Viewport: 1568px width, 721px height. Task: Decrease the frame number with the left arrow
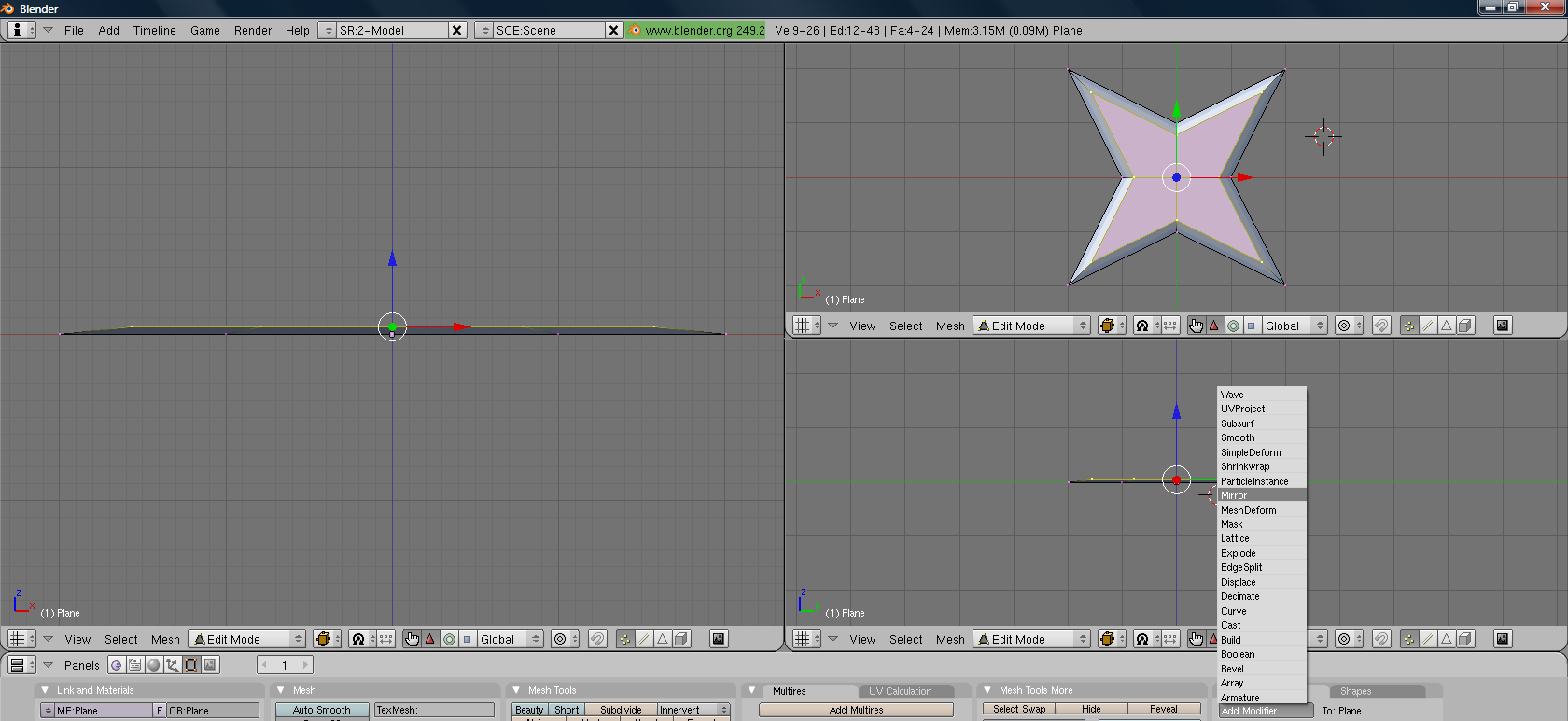pos(265,665)
